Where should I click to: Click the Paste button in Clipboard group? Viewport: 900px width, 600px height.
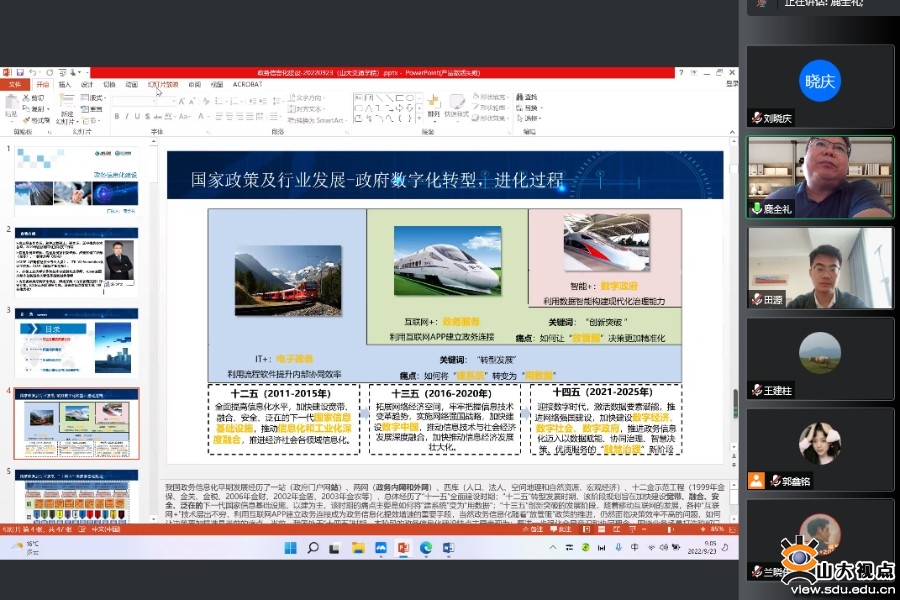pos(11,107)
